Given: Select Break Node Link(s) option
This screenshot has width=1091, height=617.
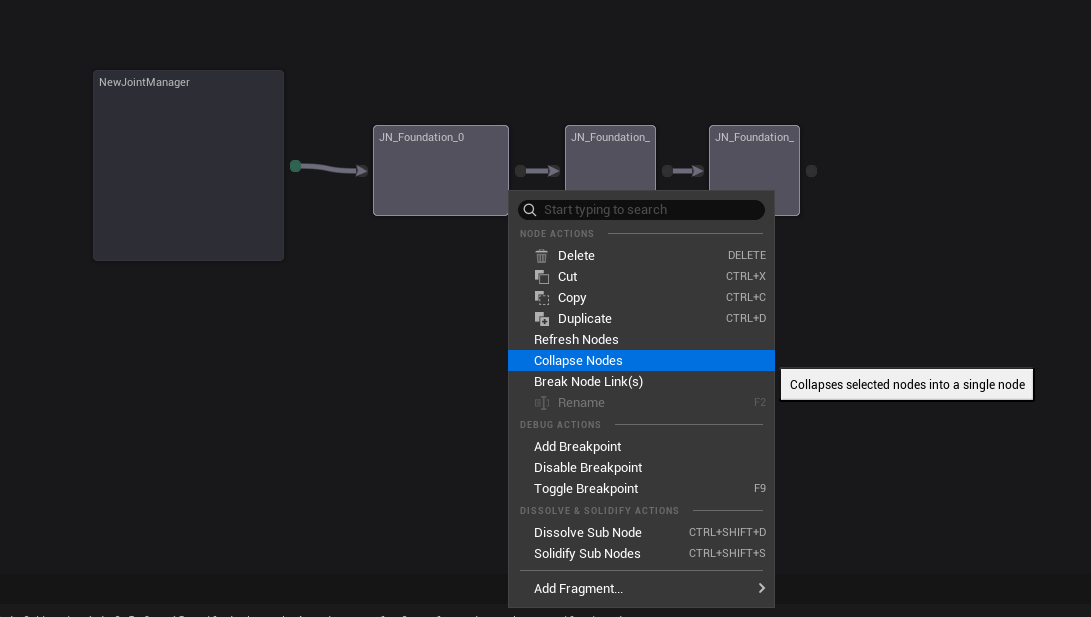Looking at the screenshot, I should pos(588,382).
